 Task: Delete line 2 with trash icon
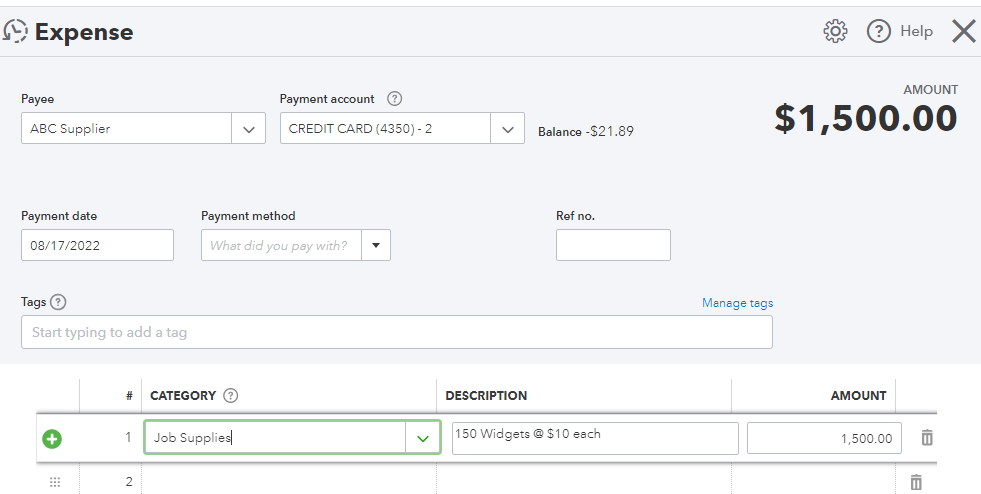916,482
